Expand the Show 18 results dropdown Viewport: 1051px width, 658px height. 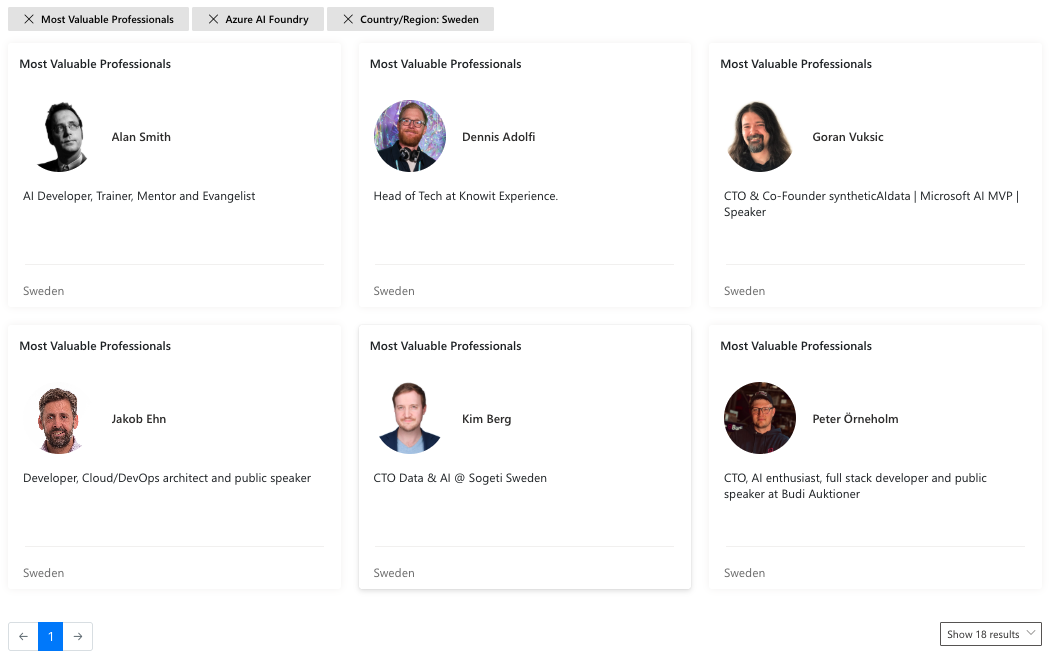(990, 634)
